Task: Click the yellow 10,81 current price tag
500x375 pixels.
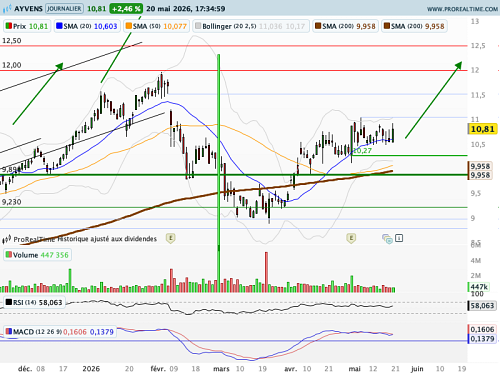Action: pyautogui.click(x=482, y=129)
